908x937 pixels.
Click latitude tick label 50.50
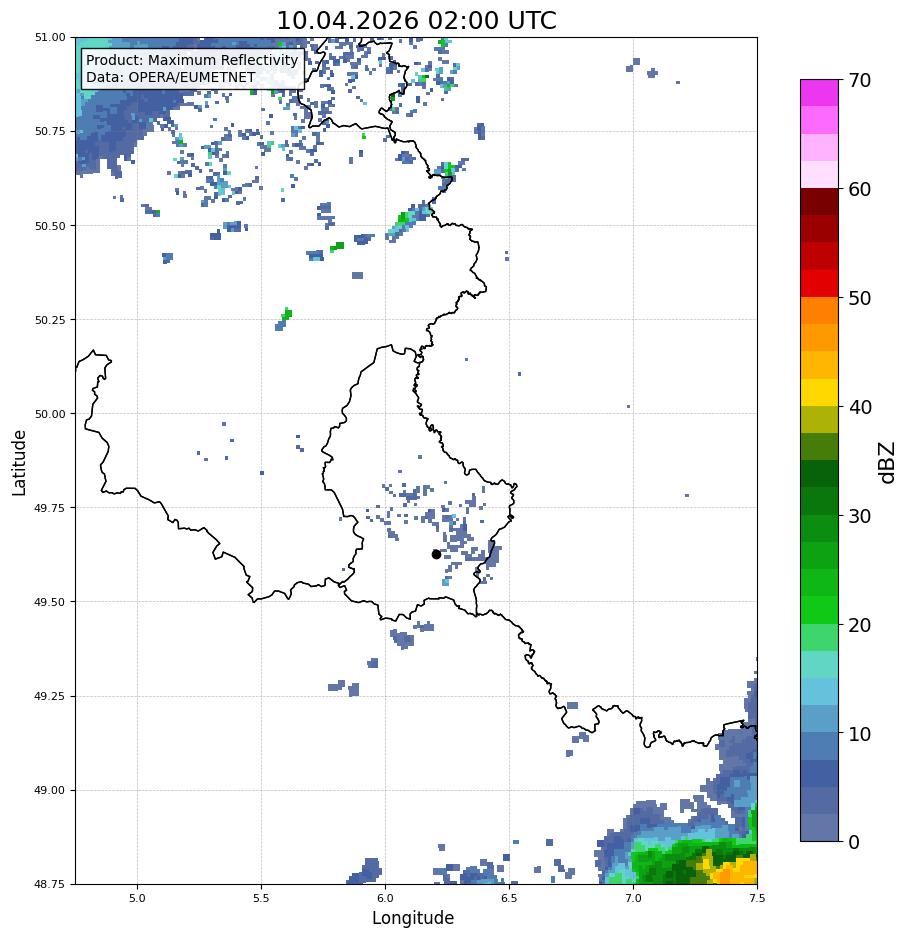click(x=50, y=226)
